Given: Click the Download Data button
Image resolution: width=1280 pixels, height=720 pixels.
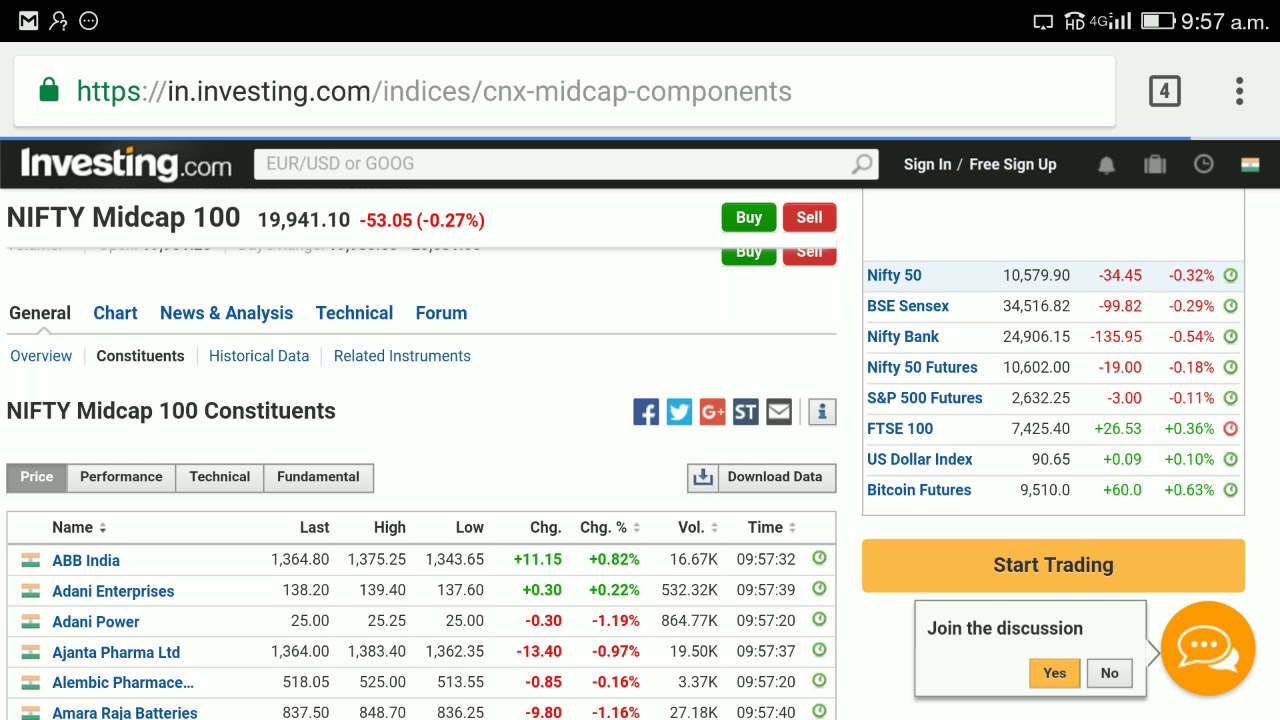Looking at the screenshot, I should click(x=761, y=477).
